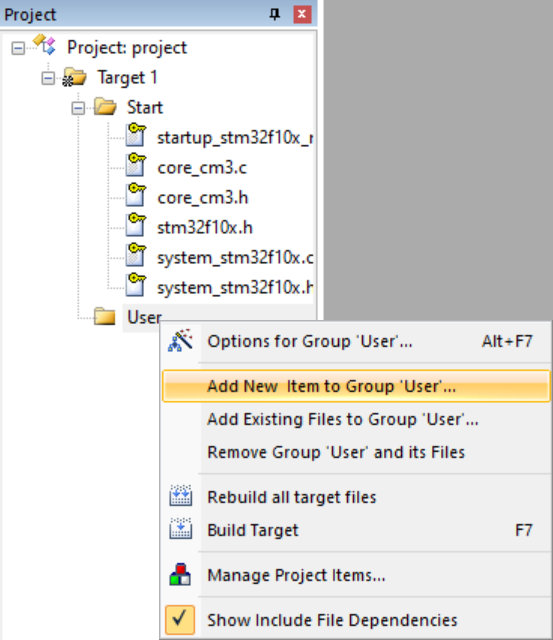Select the core_cm3.h file name

point(203,198)
